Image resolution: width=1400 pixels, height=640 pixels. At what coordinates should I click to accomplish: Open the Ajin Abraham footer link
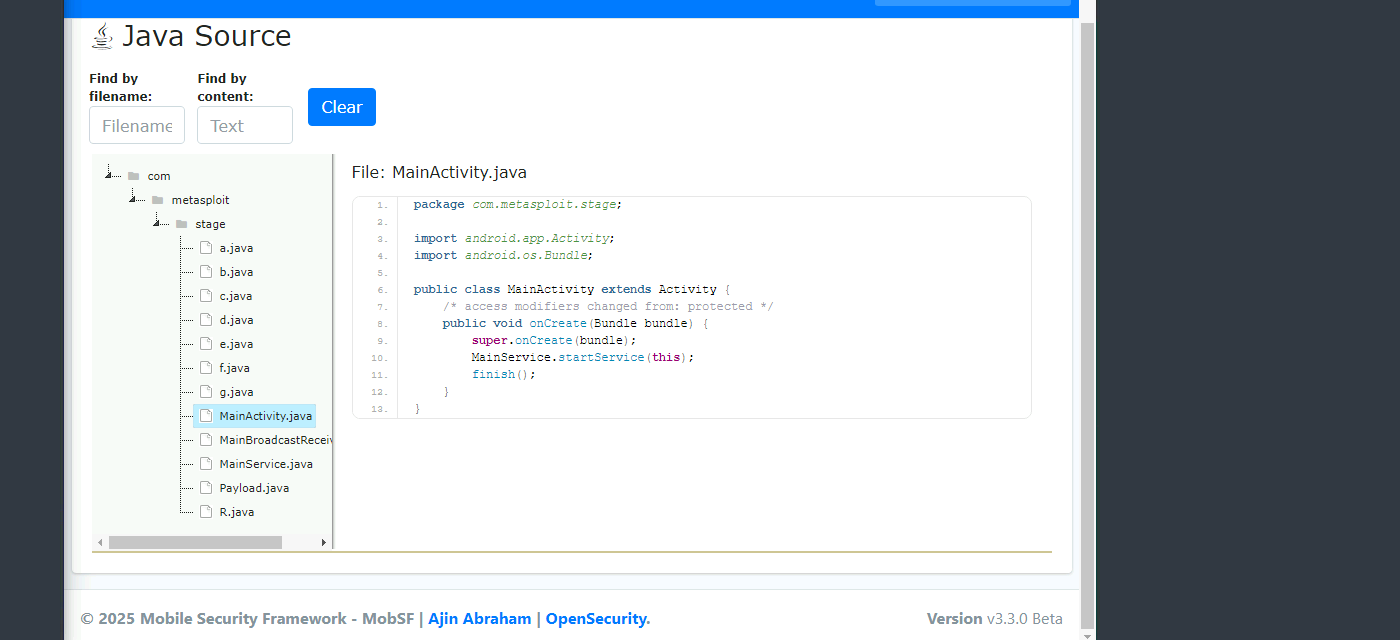click(480, 618)
